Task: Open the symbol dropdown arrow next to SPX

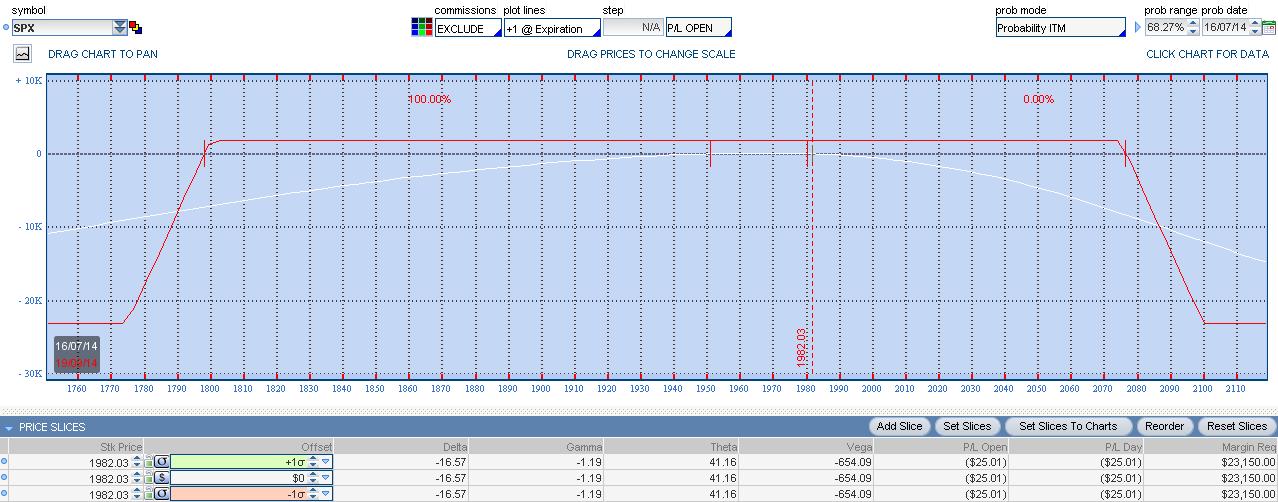Action: [120, 28]
